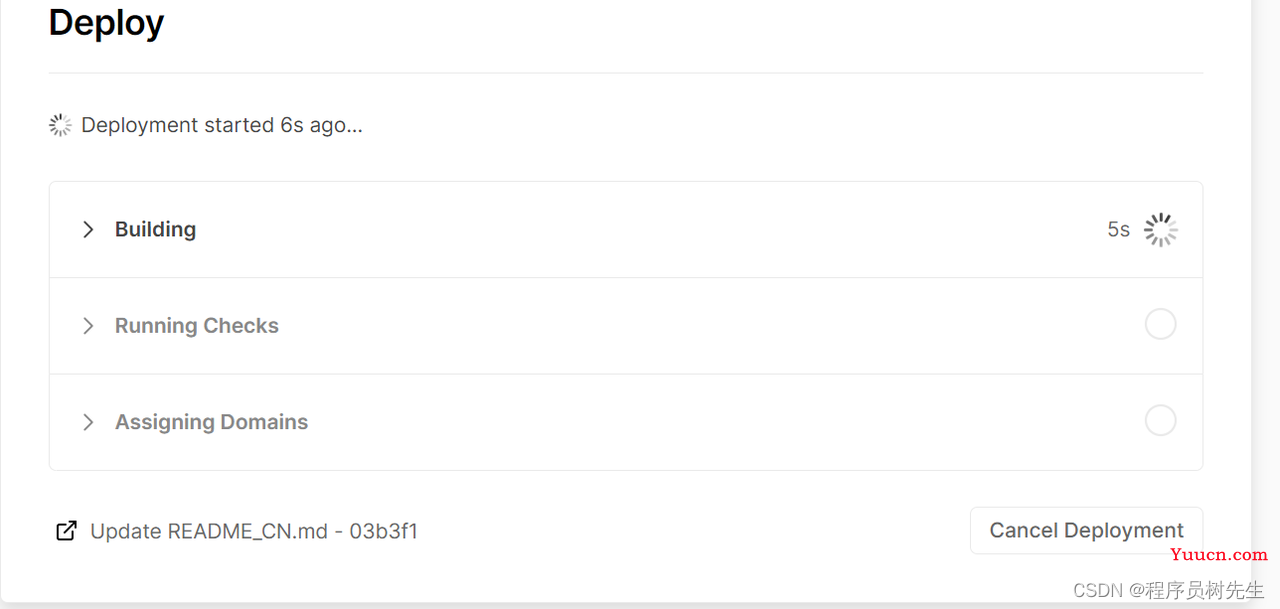
Task: Cancel the deployment
Action: (x=1086, y=530)
